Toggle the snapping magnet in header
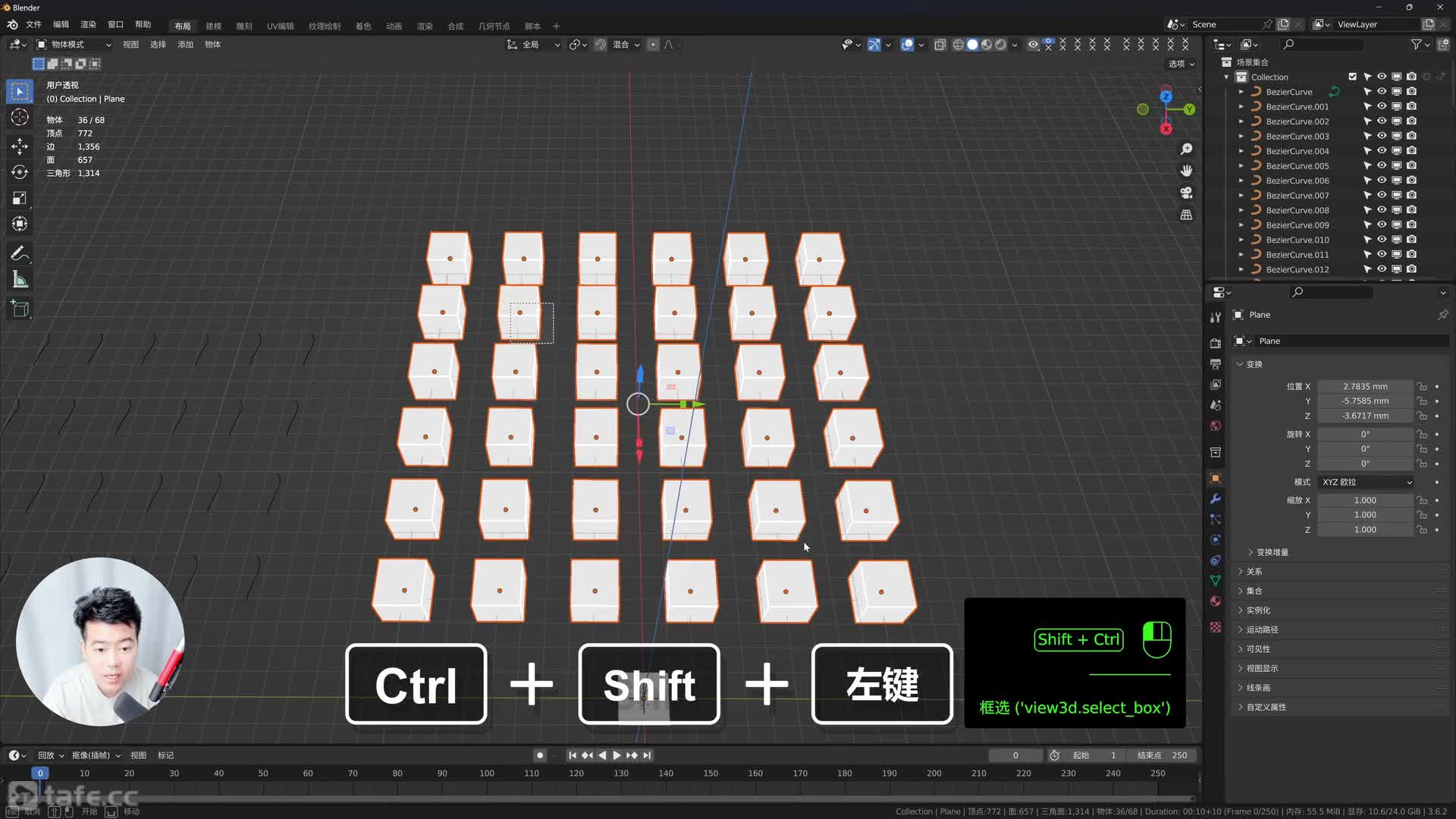This screenshot has width=1456, height=819. coord(600,45)
